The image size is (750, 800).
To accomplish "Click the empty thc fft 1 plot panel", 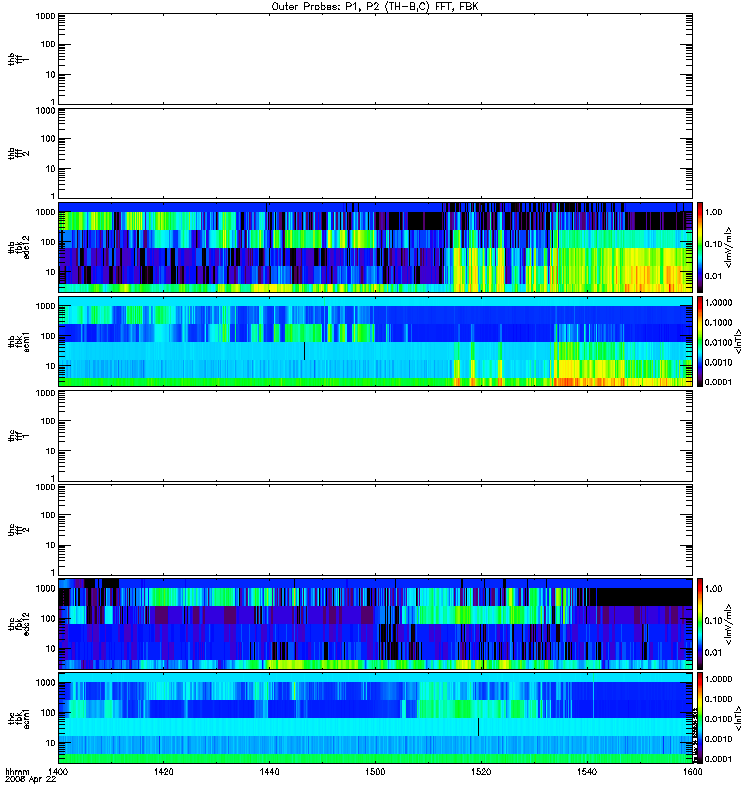I will coord(375,436).
